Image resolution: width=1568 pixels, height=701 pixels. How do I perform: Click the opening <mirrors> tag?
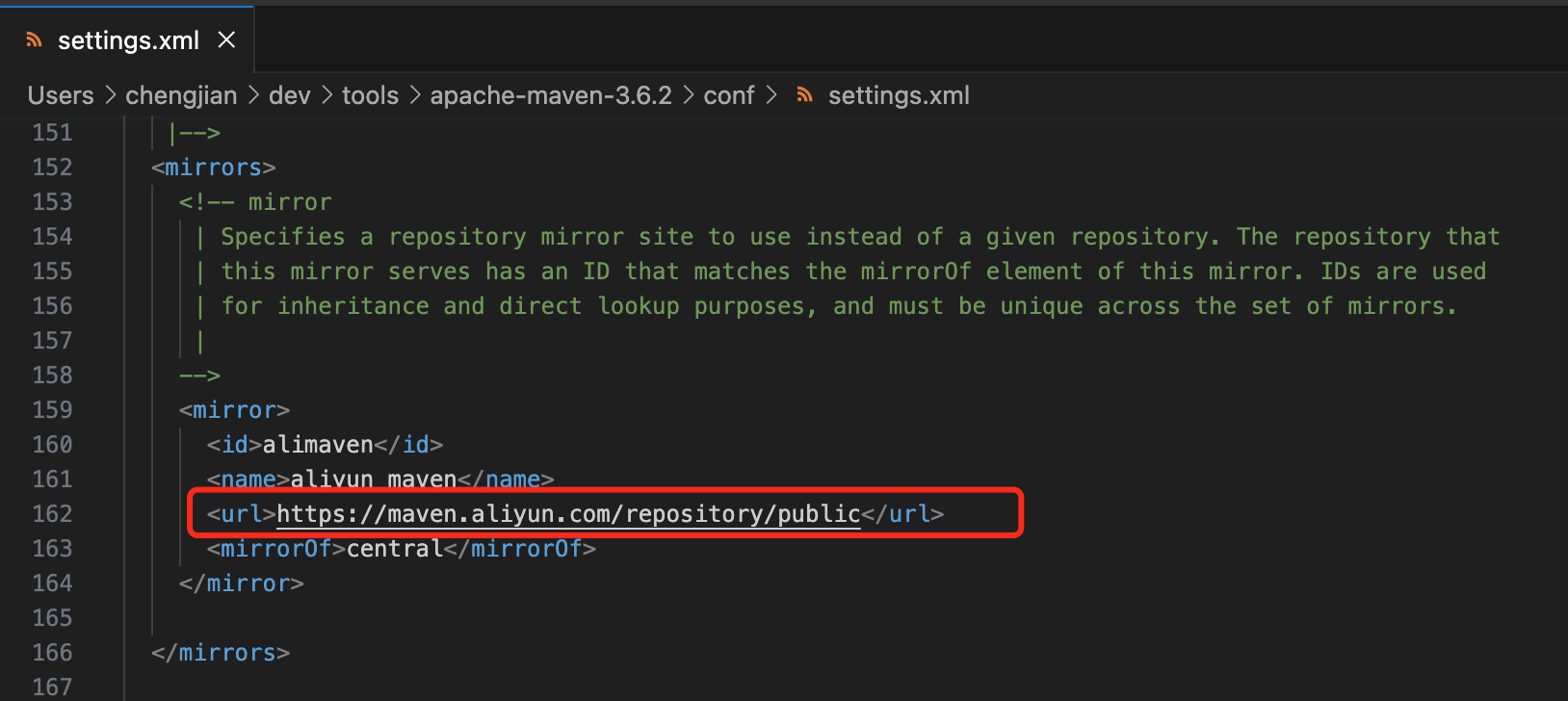tap(214, 167)
